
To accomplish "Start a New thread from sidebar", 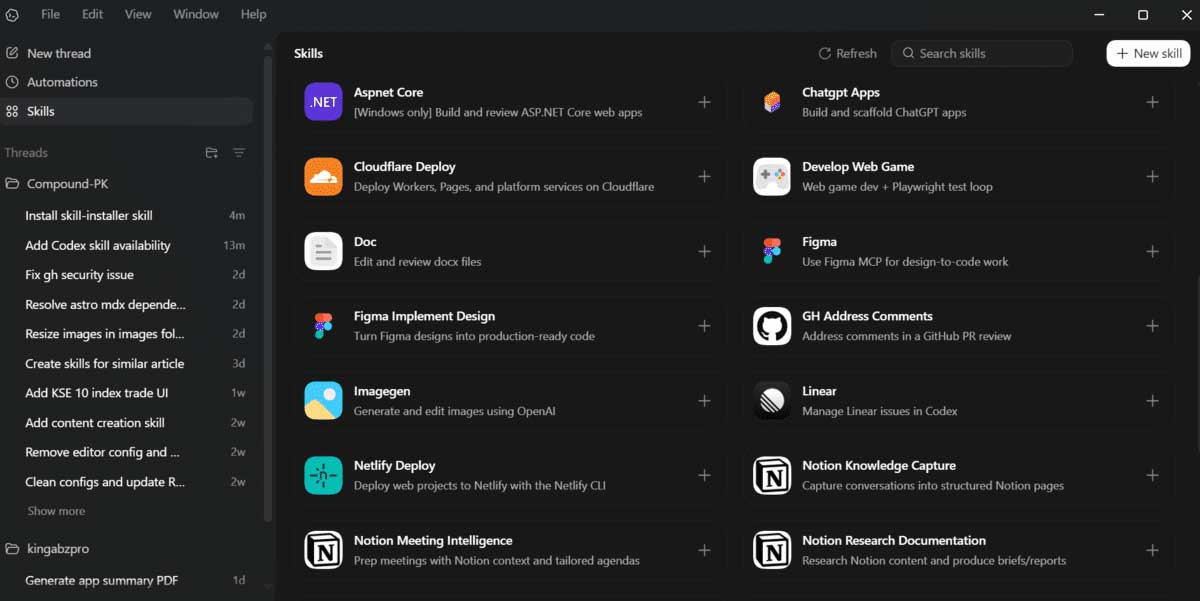I will tap(126, 53).
